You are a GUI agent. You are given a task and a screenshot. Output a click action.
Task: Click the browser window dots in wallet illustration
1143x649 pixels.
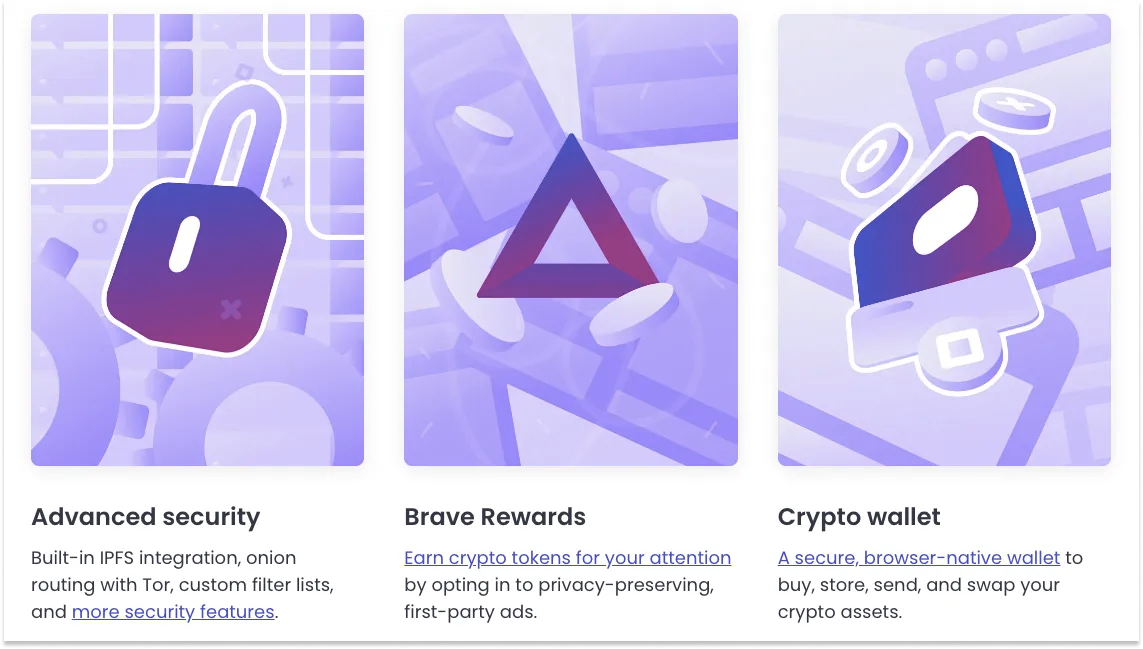(966, 58)
